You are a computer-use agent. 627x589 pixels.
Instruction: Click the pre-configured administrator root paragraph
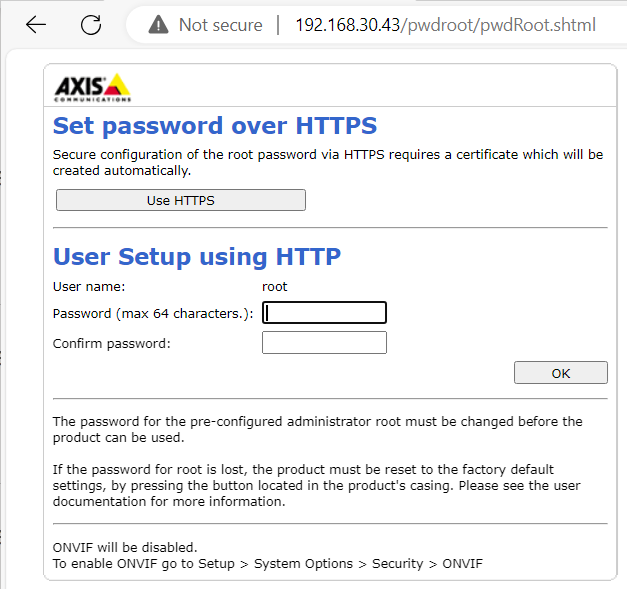coord(317,429)
